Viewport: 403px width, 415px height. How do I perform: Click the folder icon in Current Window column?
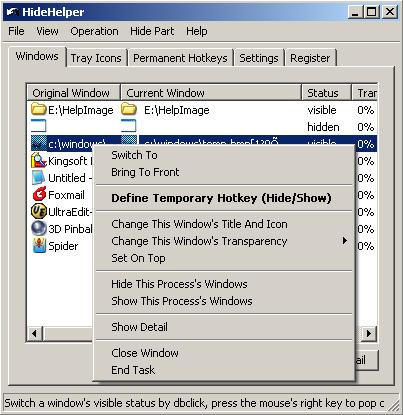[x=129, y=109]
